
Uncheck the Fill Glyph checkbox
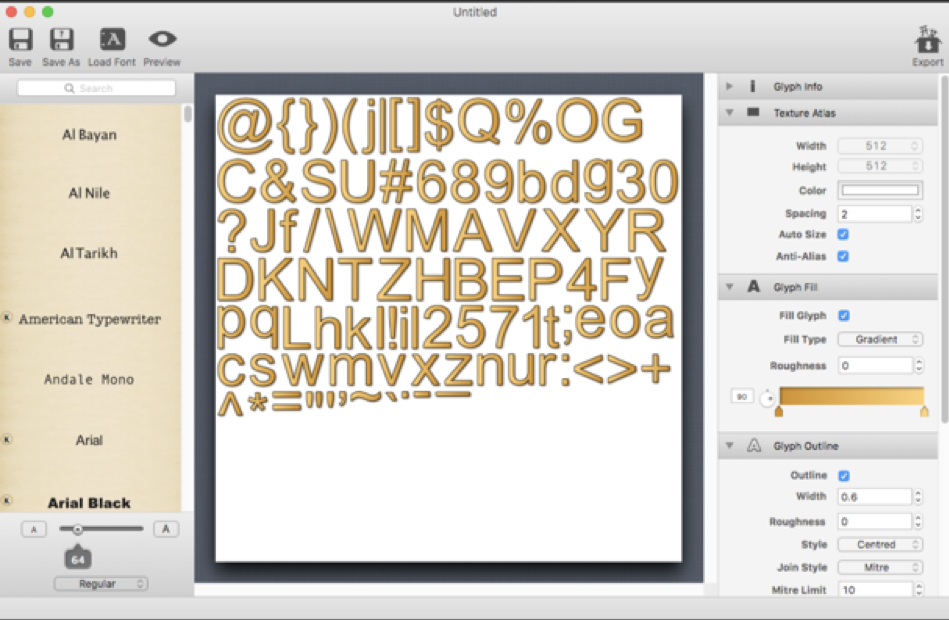click(843, 316)
